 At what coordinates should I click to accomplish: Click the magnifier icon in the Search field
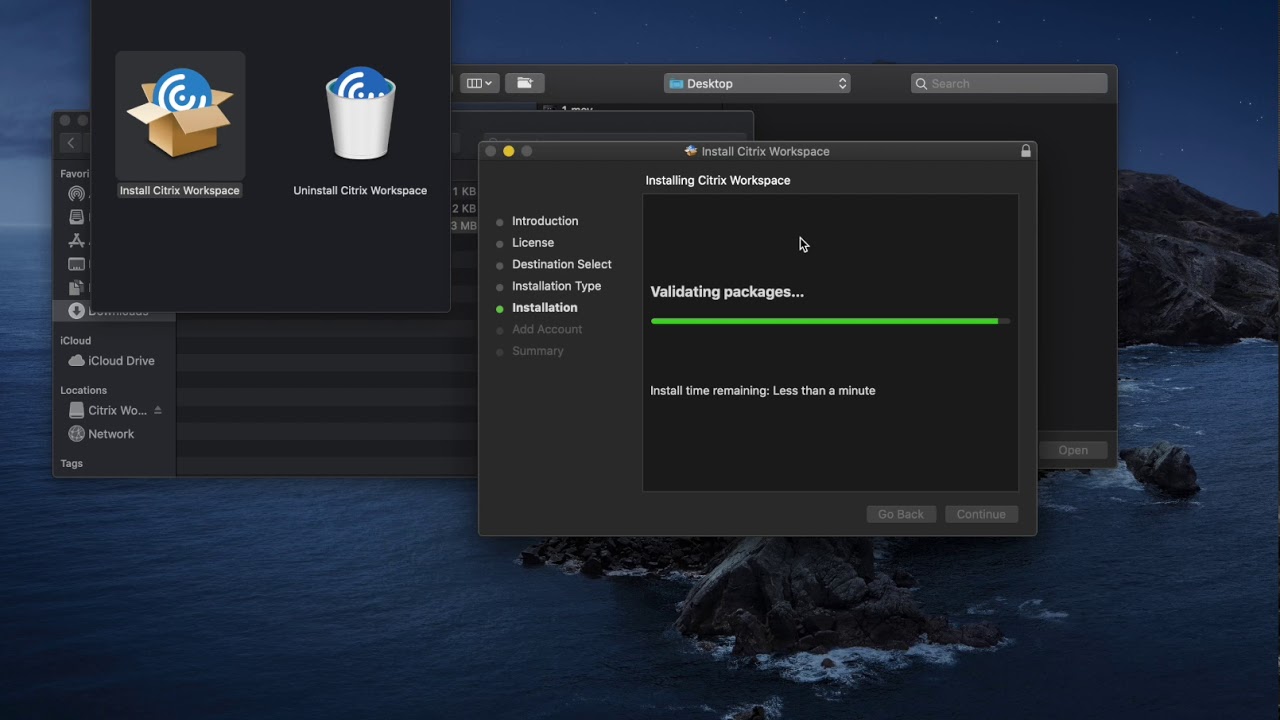click(x=921, y=84)
